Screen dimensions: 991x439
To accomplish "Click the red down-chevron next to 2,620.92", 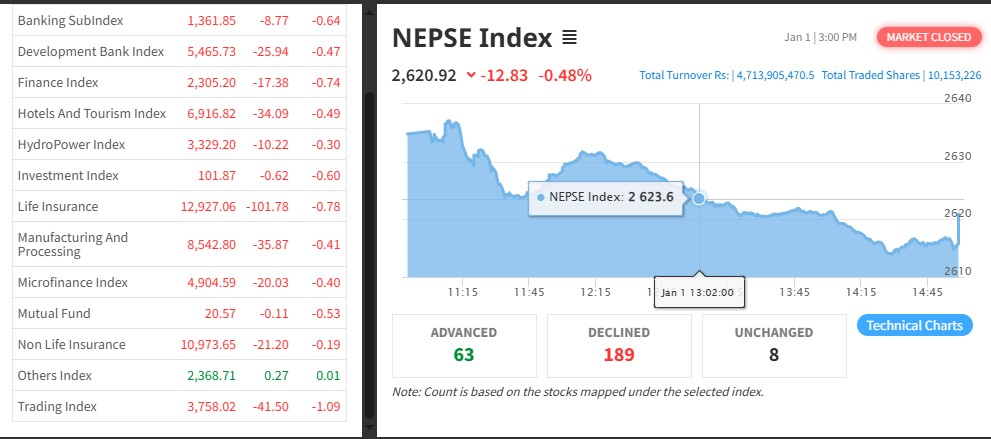I will pos(471,75).
